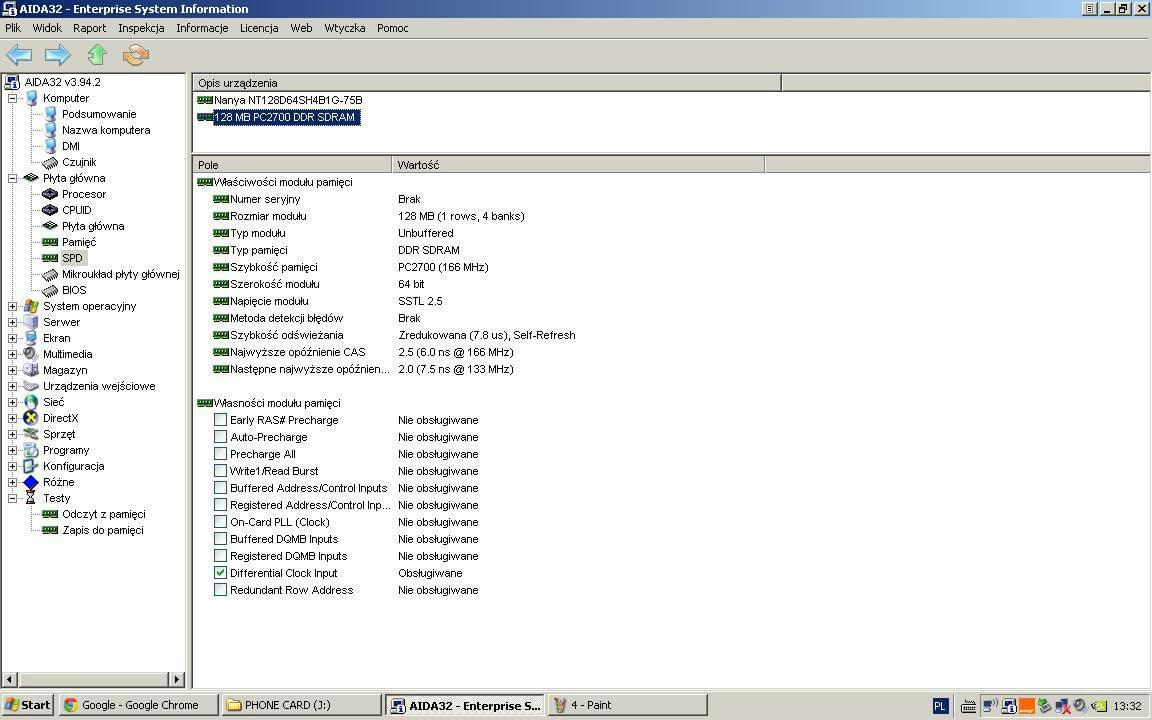Screen dimensions: 1152x720
Task: Click the System operacyjny Windows icon
Action: point(30,306)
